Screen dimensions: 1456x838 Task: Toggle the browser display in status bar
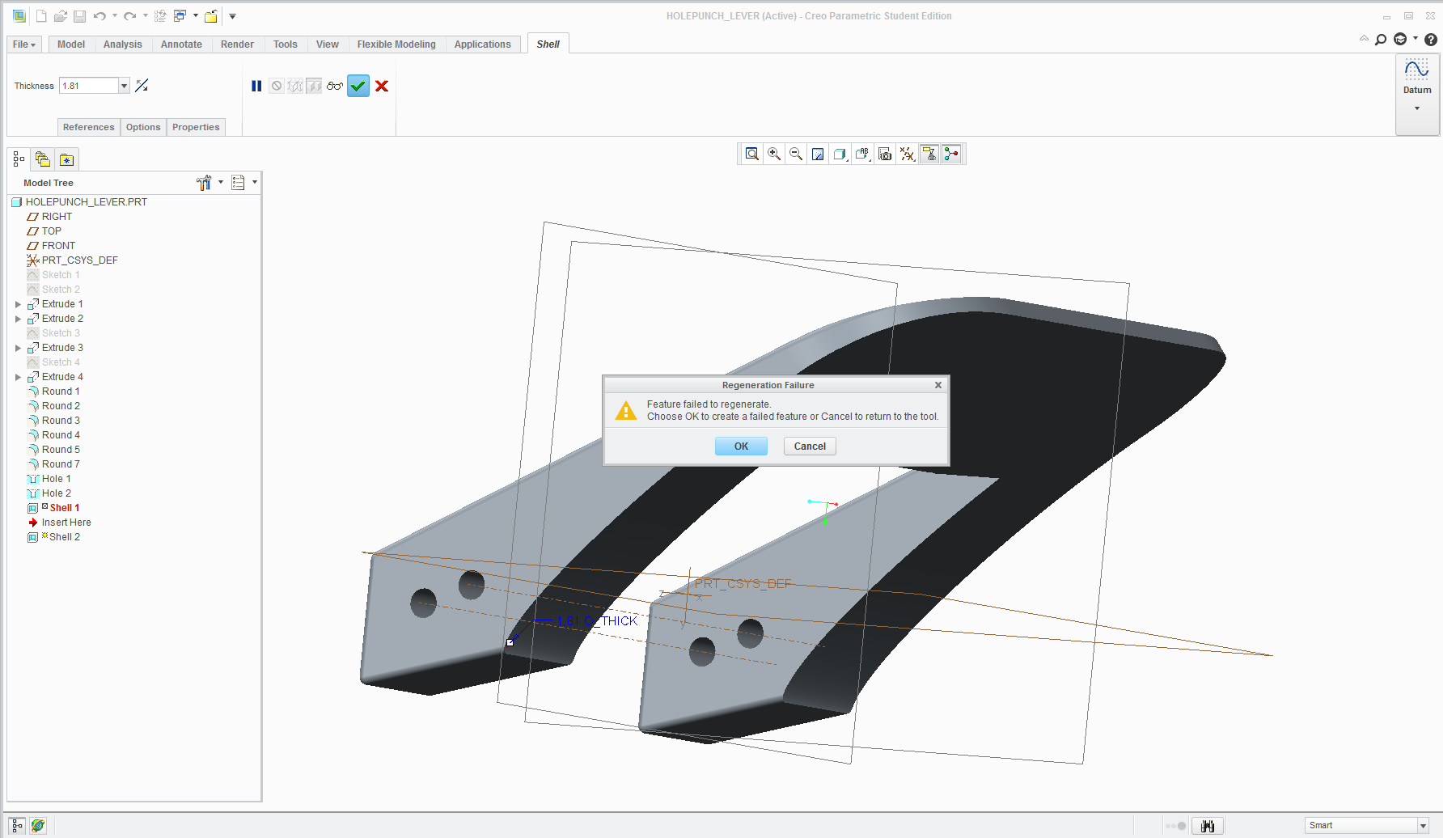(38, 826)
